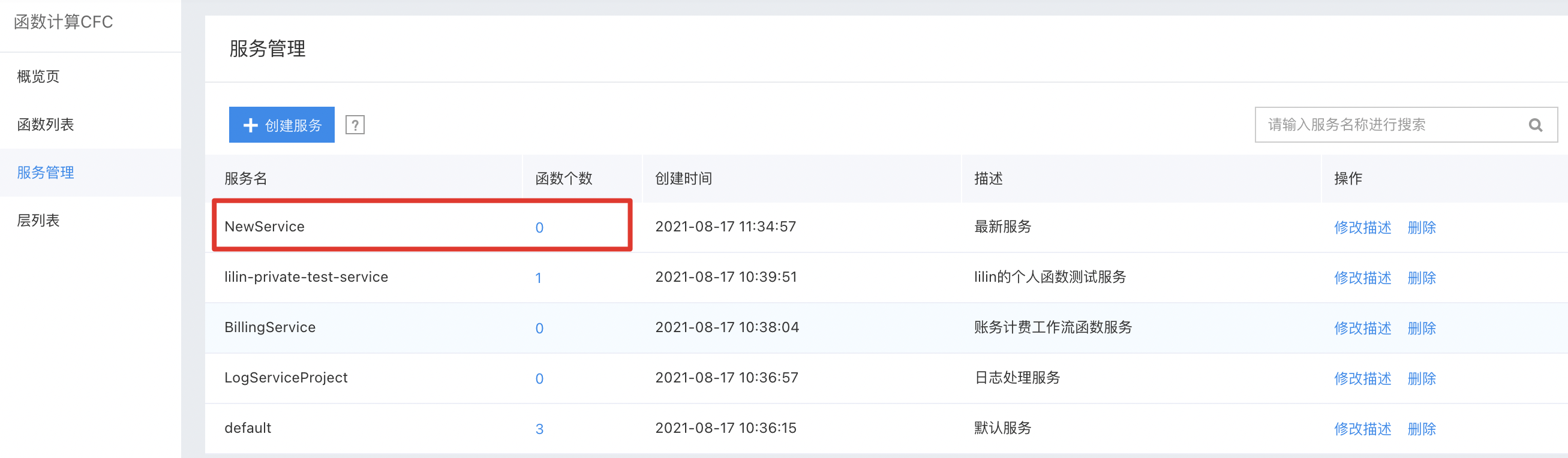Open function count 1 of lilin-private-test-service
The width and height of the screenshot is (1568, 458).
coord(538,278)
